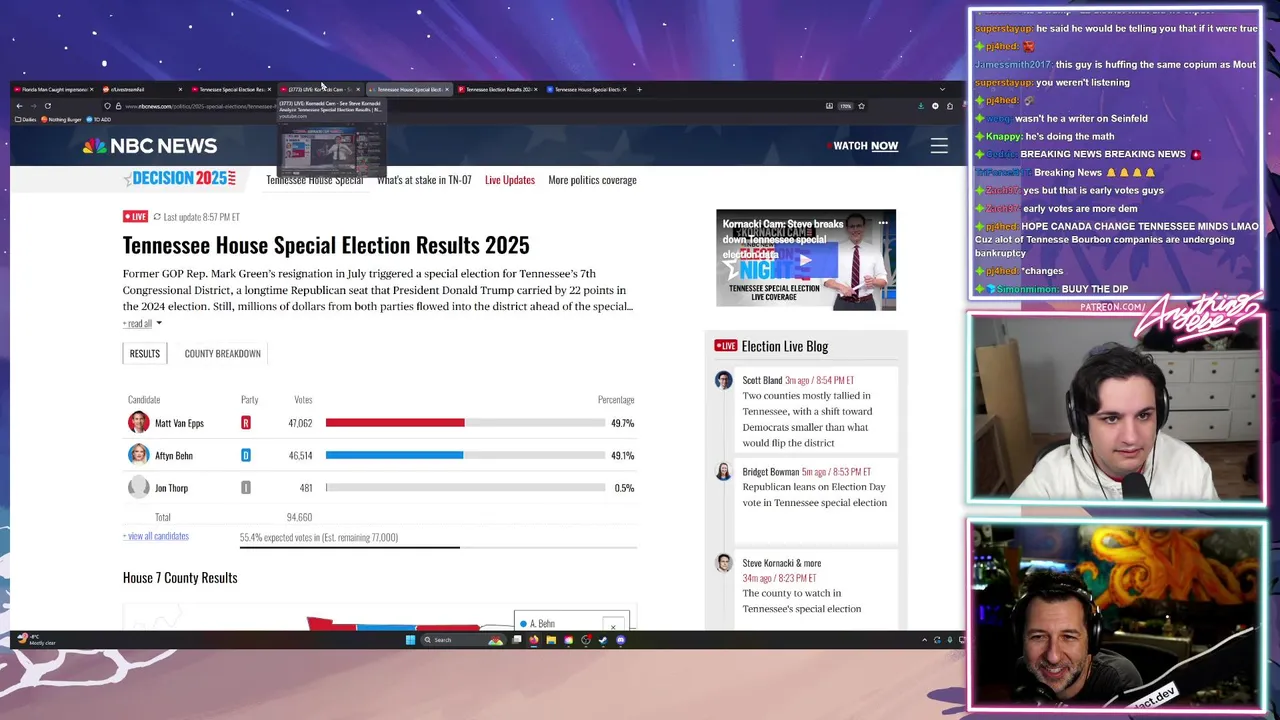Reload the page with refresh icon
The width and height of the screenshot is (1280, 720).
[47, 106]
